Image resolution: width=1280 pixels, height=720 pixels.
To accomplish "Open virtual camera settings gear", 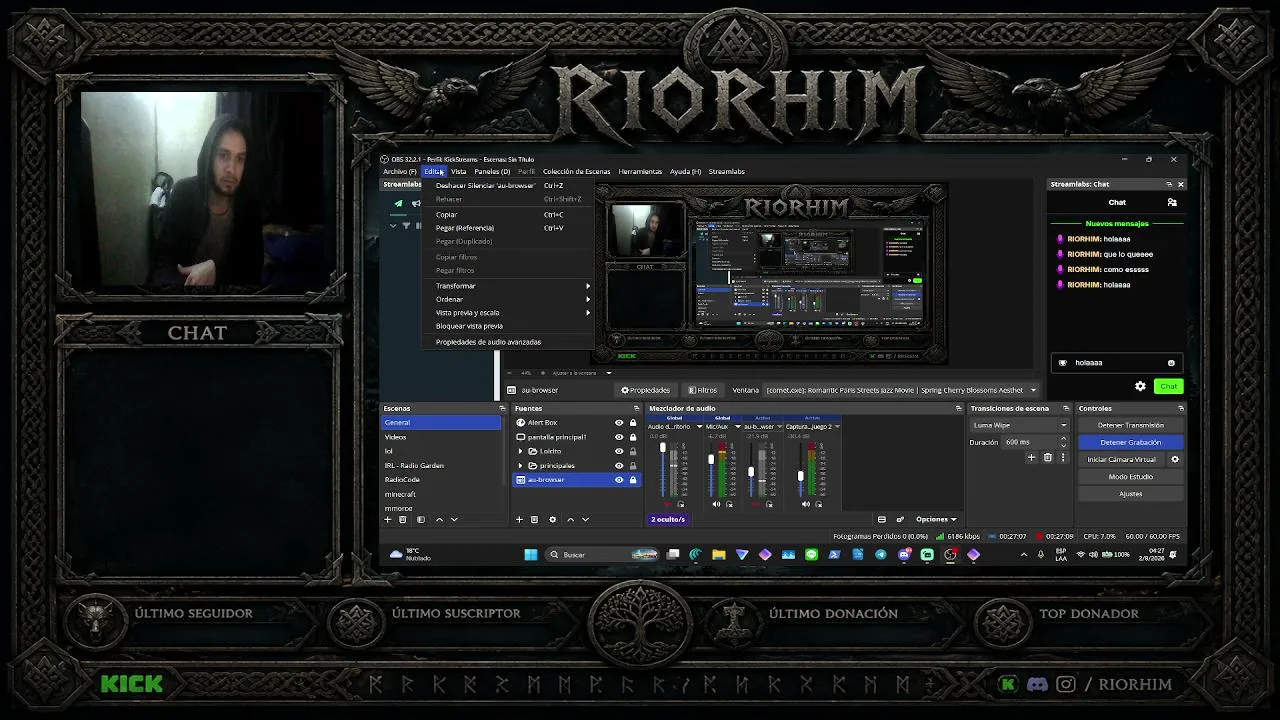I will pyautogui.click(x=1175, y=460).
